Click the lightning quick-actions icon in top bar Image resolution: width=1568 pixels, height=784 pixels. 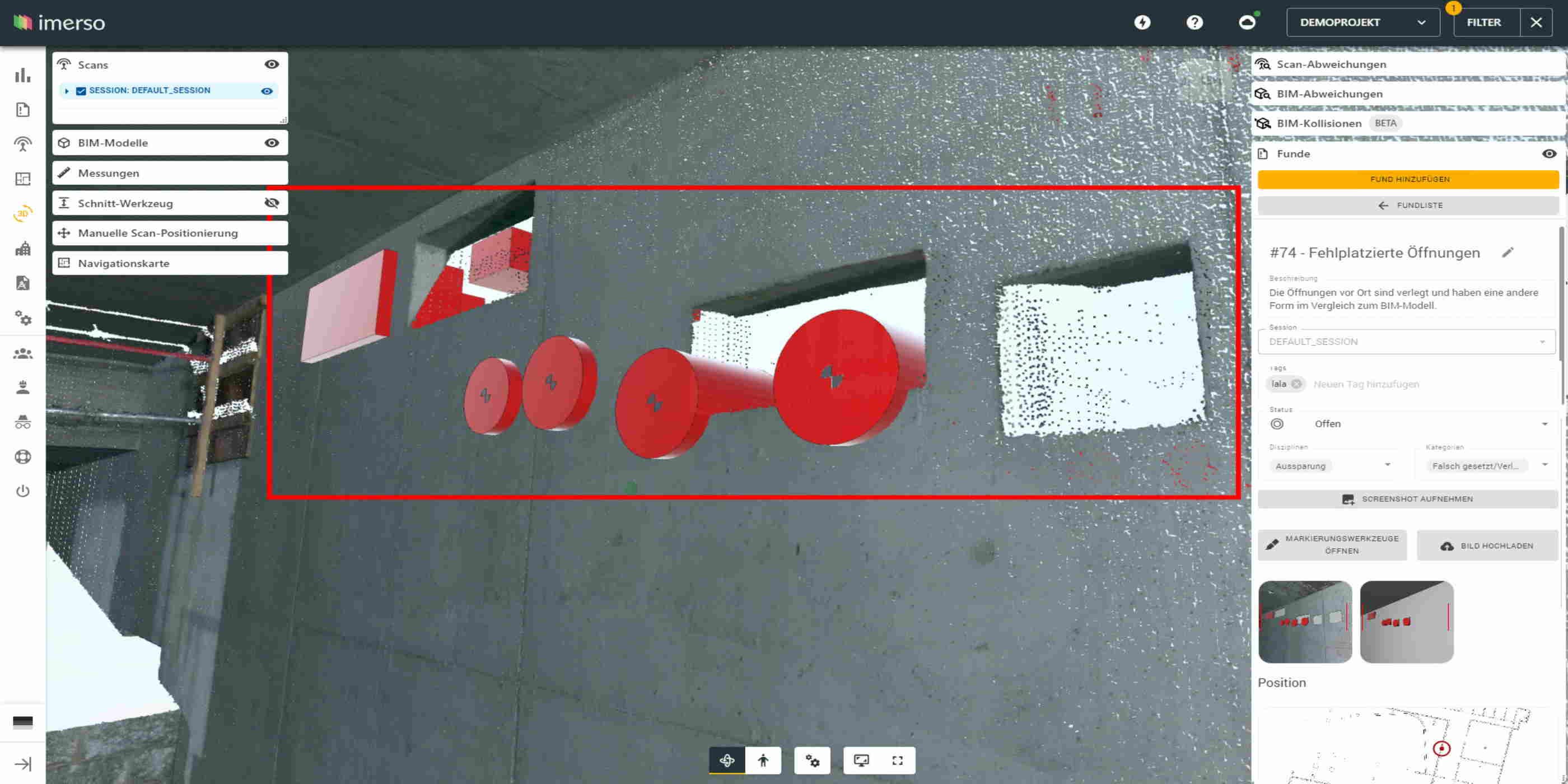[1143, 22]
